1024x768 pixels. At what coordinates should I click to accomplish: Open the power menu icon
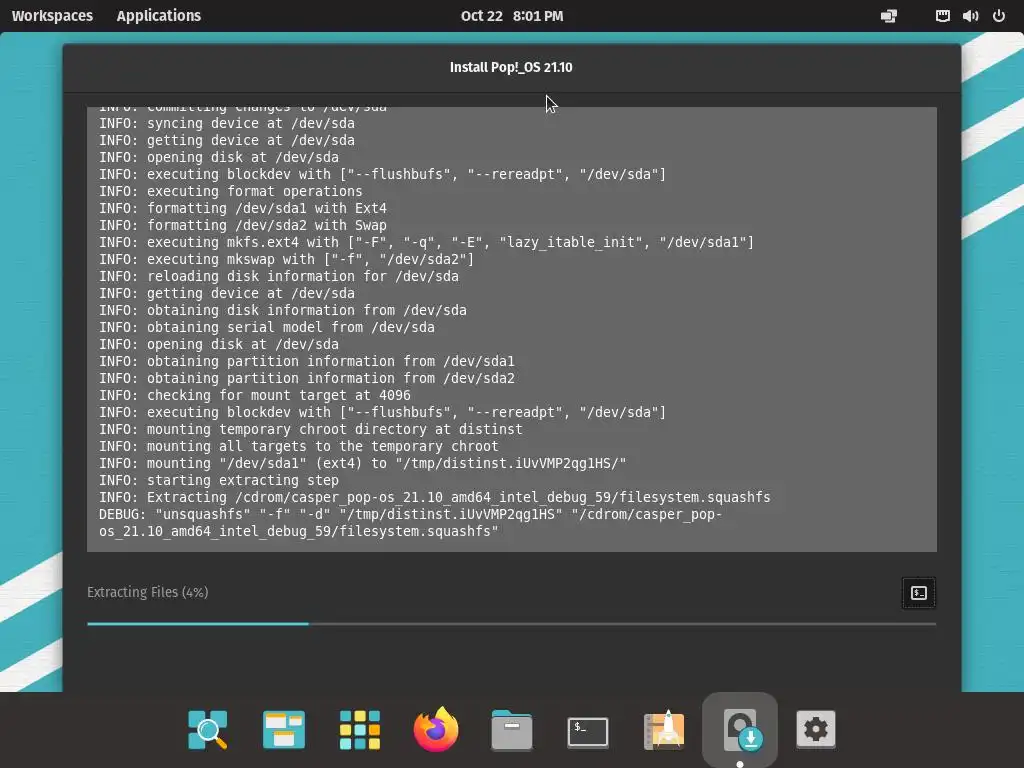pos(999,16)
